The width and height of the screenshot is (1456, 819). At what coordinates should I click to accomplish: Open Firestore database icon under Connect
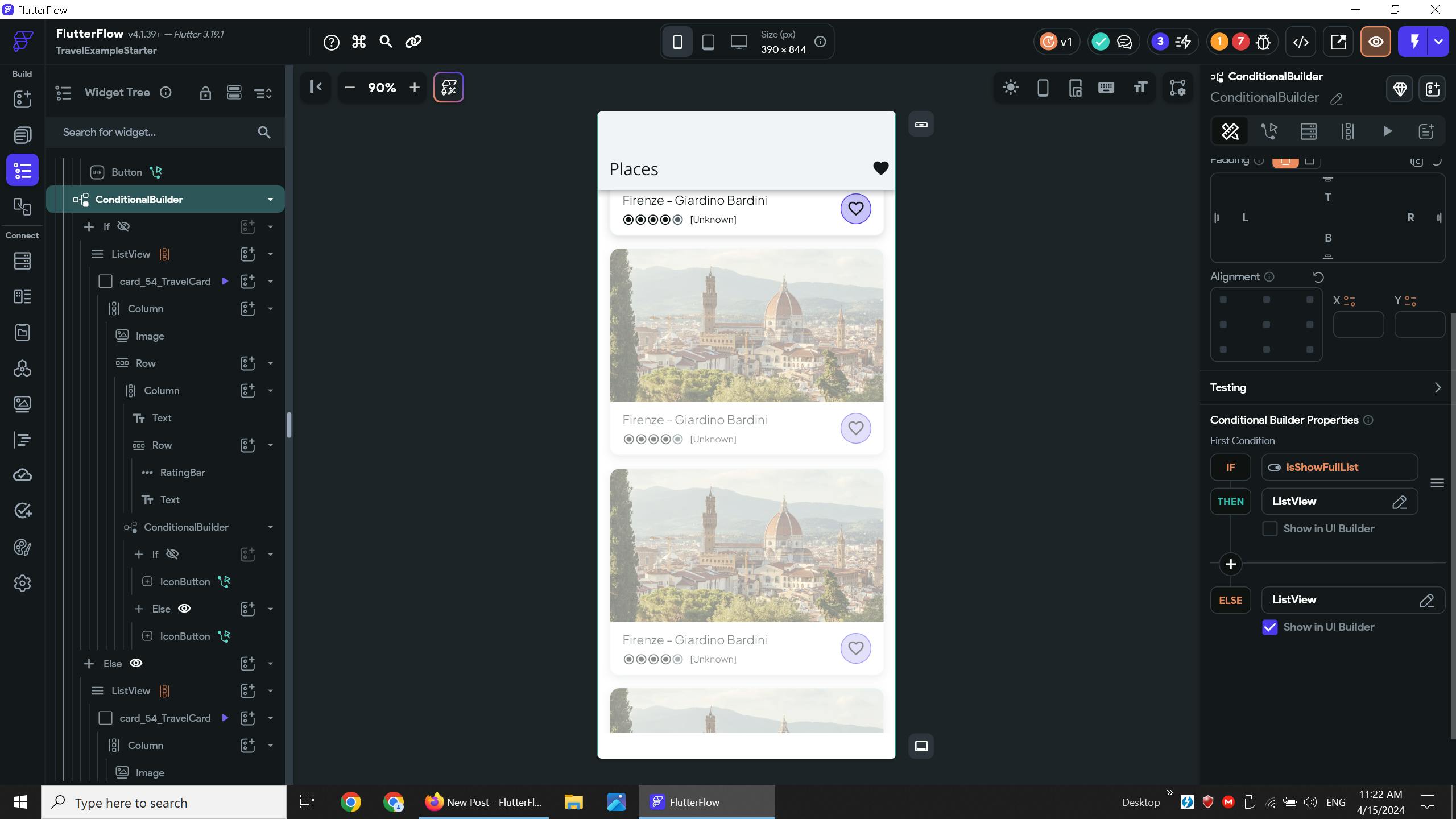[x=22, y=261]
